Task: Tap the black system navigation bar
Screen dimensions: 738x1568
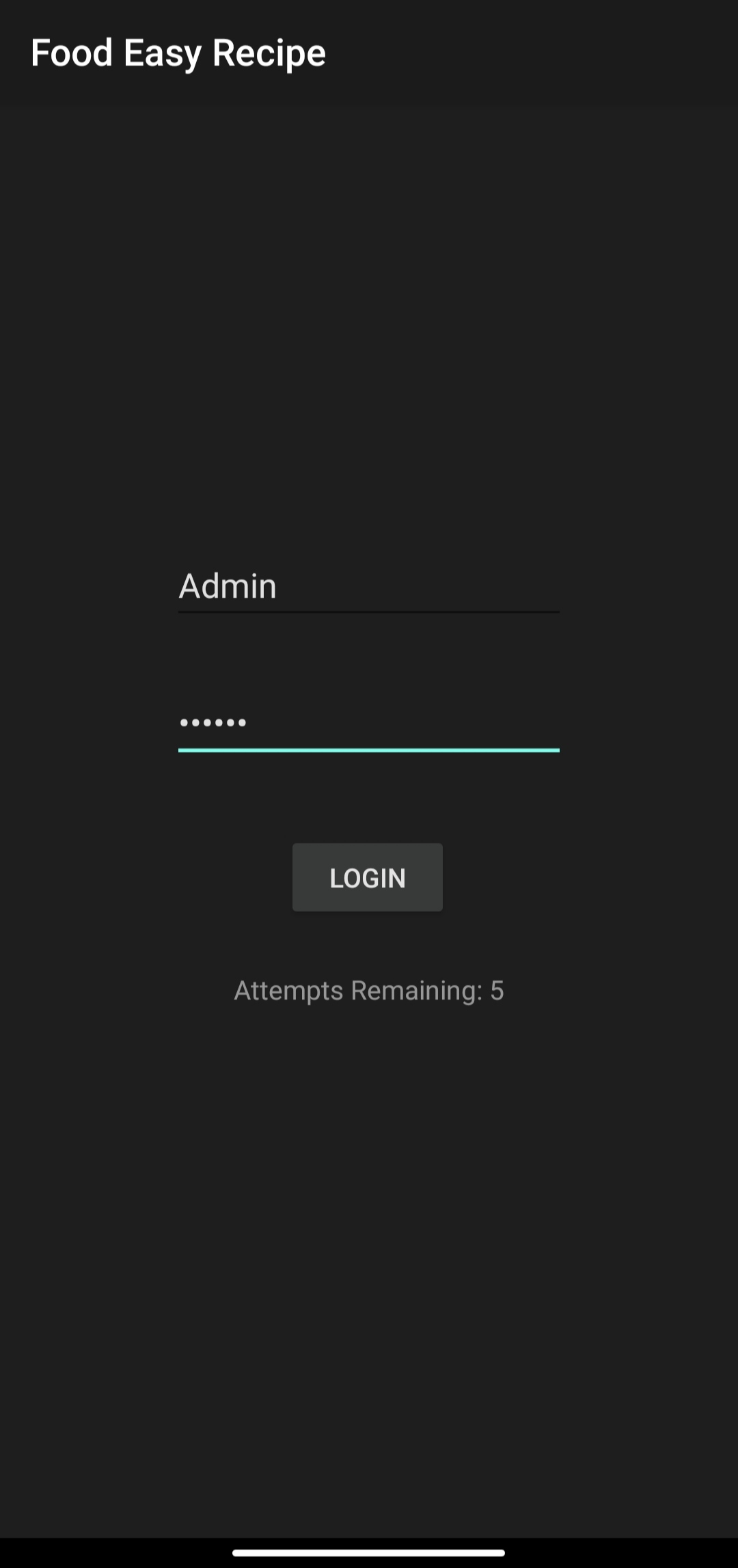Action: (x=369, y=1552)
